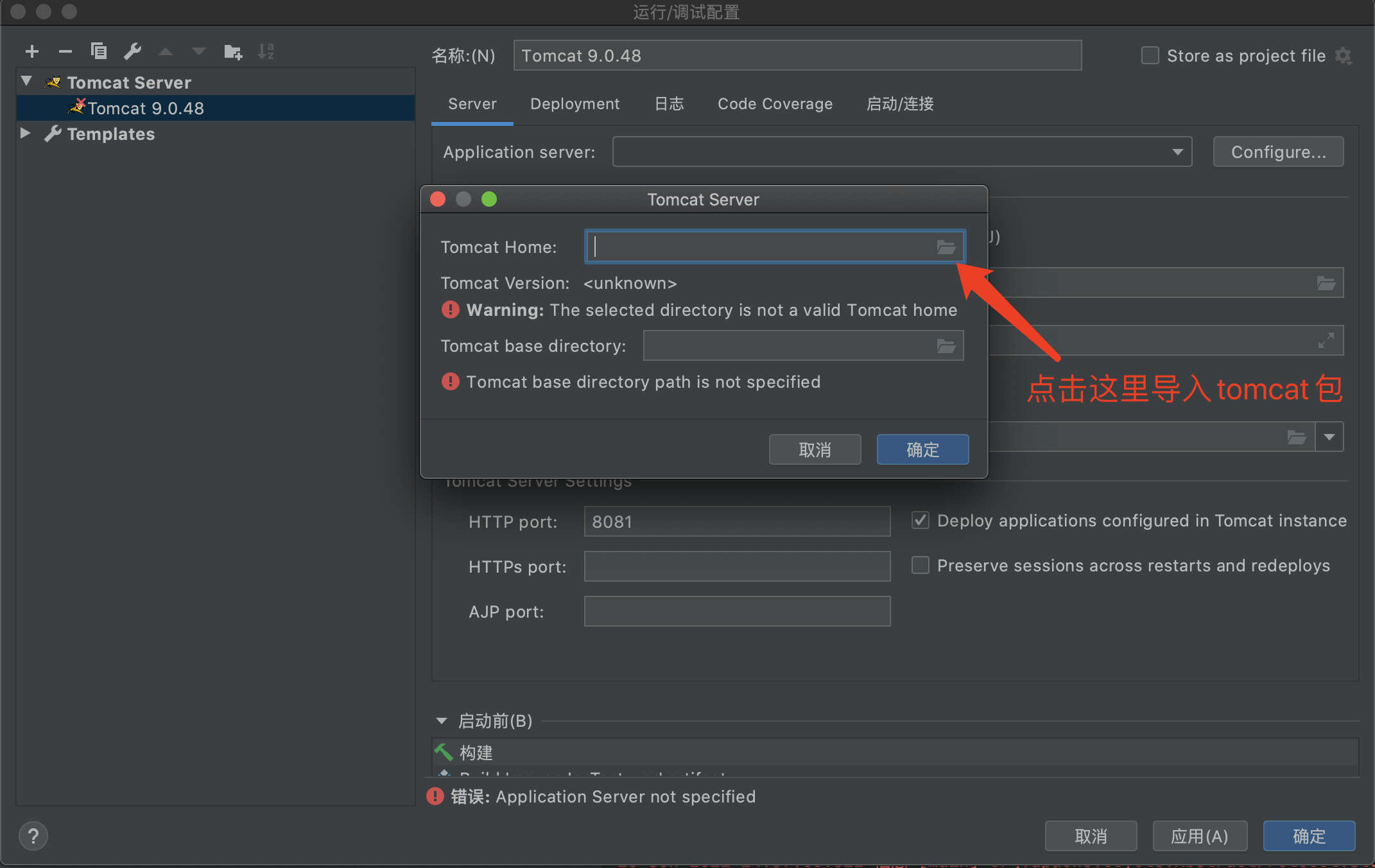This screenshot has height=868, width=1375.
Task: Uncheck Deploy applications configured in Tomcat instance
Action: [920, 520]
